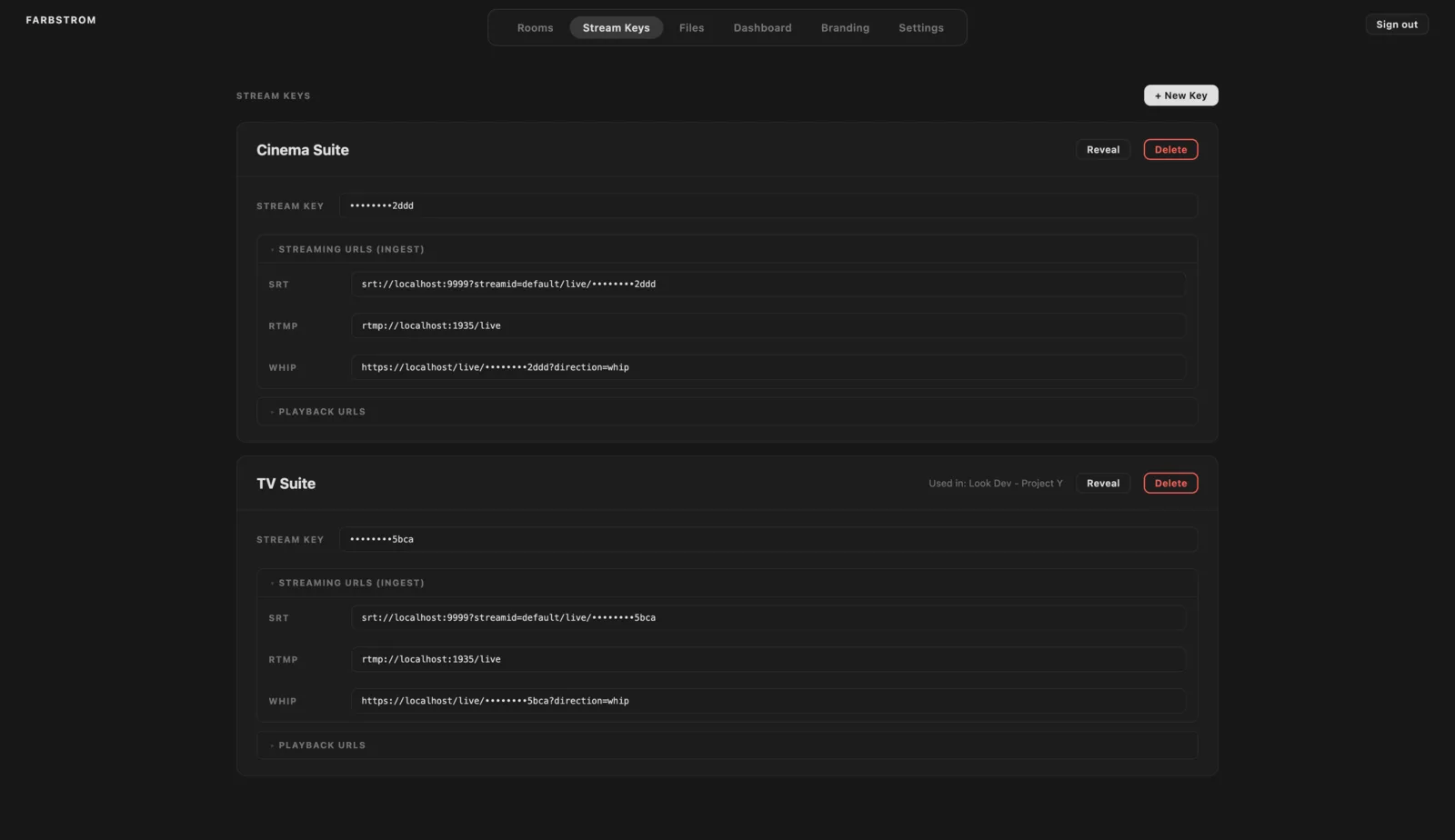Delete the Cinema Suite key
The height and width of the screenshot is (840, 1455).
point(1170,150)
